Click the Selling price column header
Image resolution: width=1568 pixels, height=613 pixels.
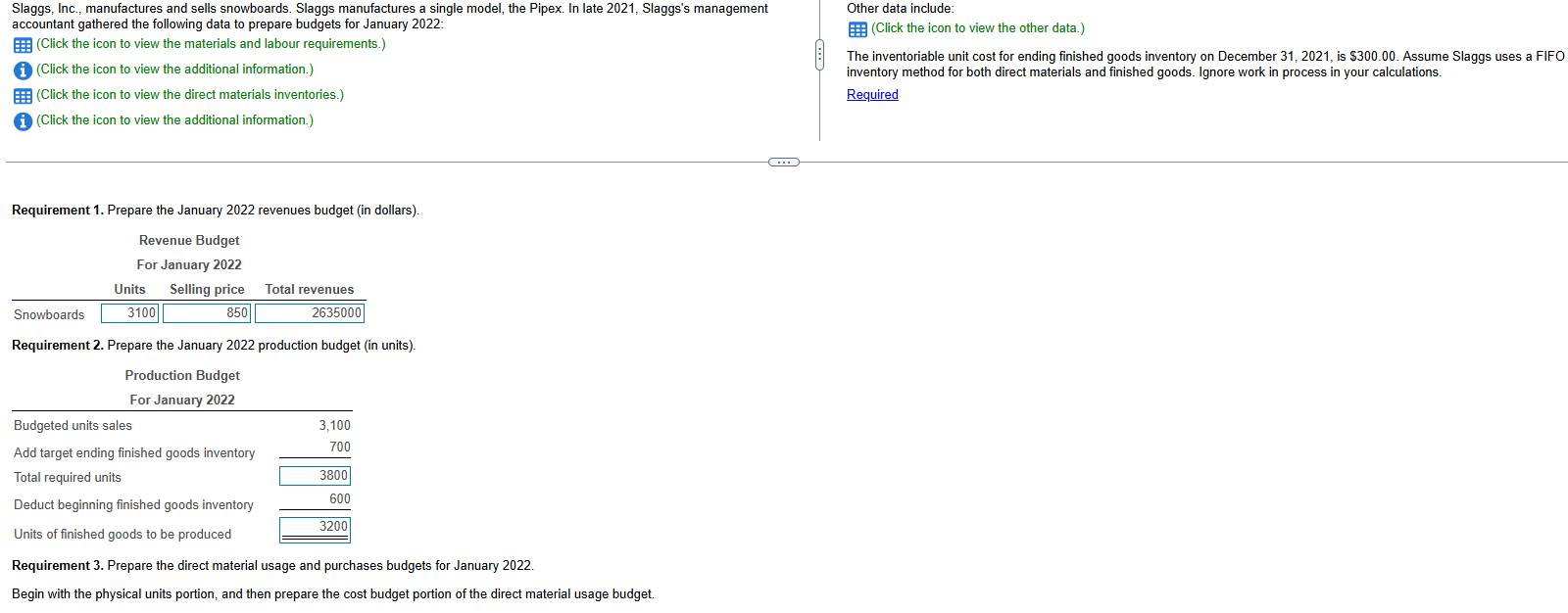[x=207, y=290]
